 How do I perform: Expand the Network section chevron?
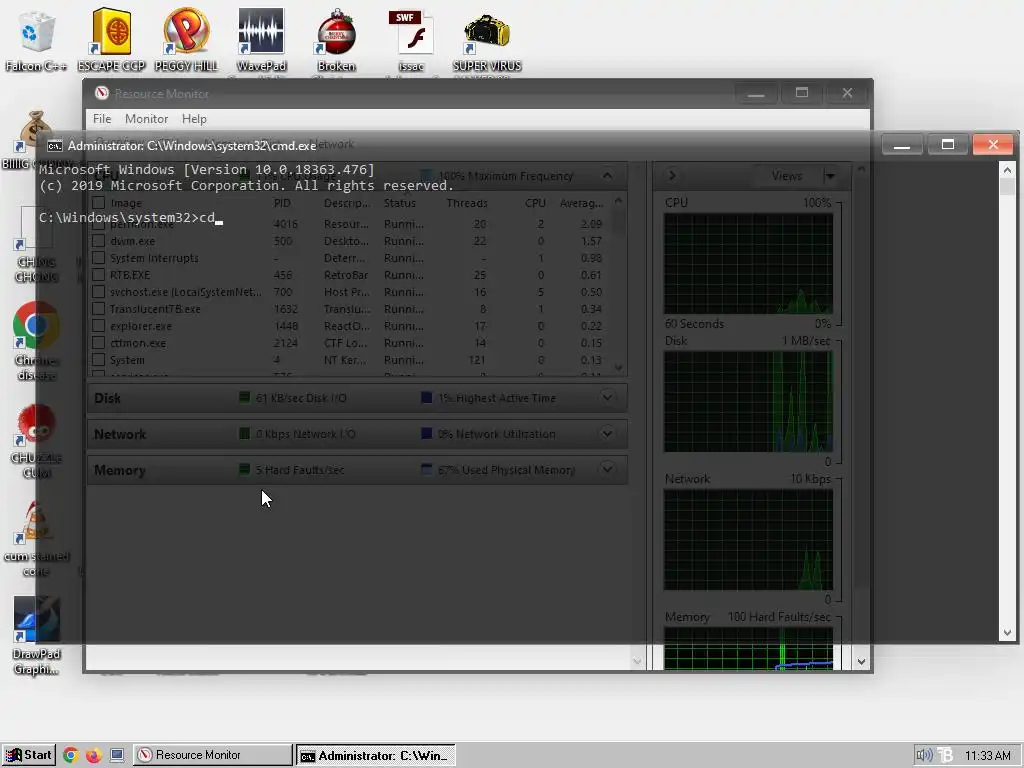pyautogui.click(x=607, y=434)
